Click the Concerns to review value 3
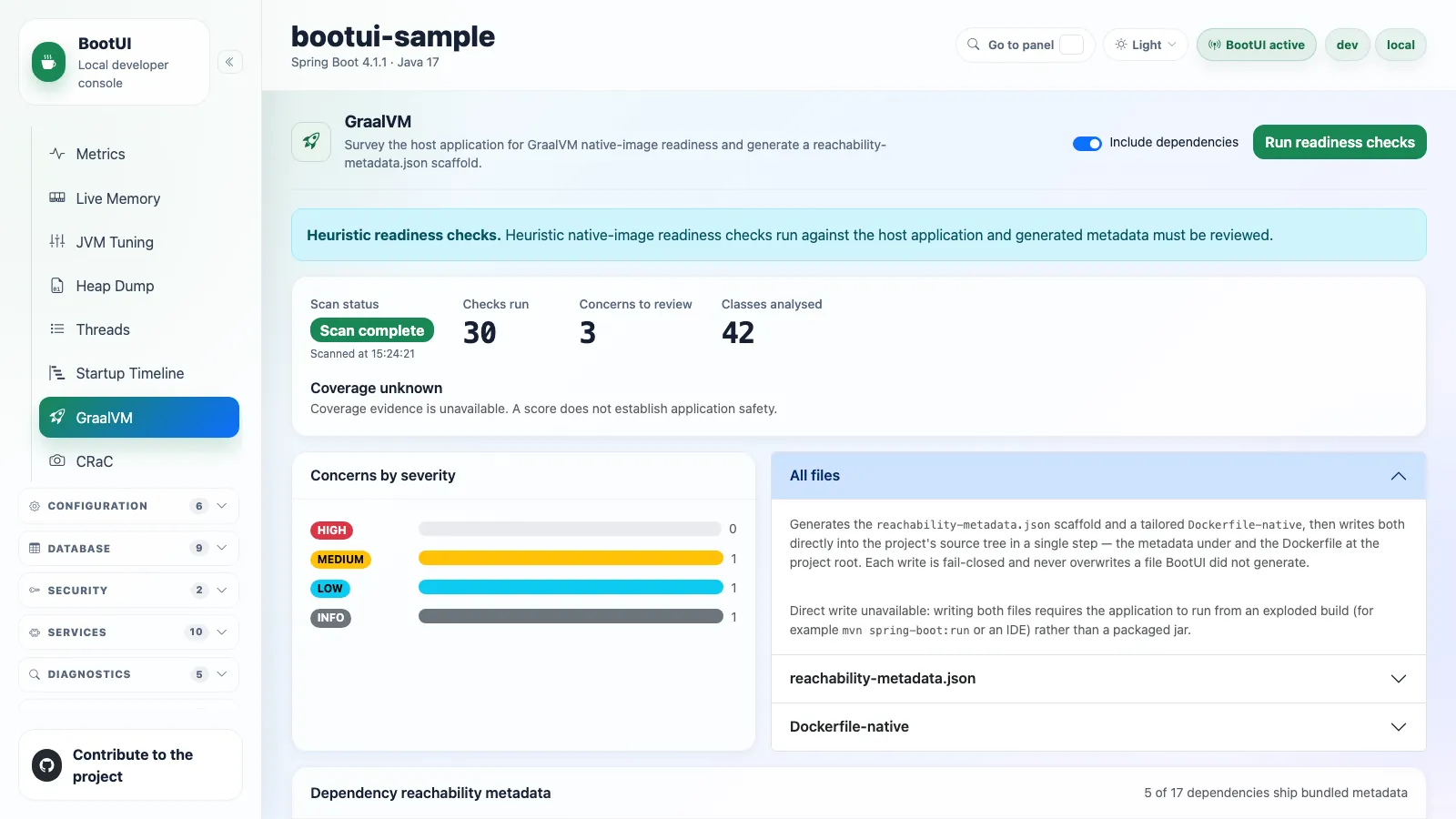1456x819 pixels. tap(588, 333)
